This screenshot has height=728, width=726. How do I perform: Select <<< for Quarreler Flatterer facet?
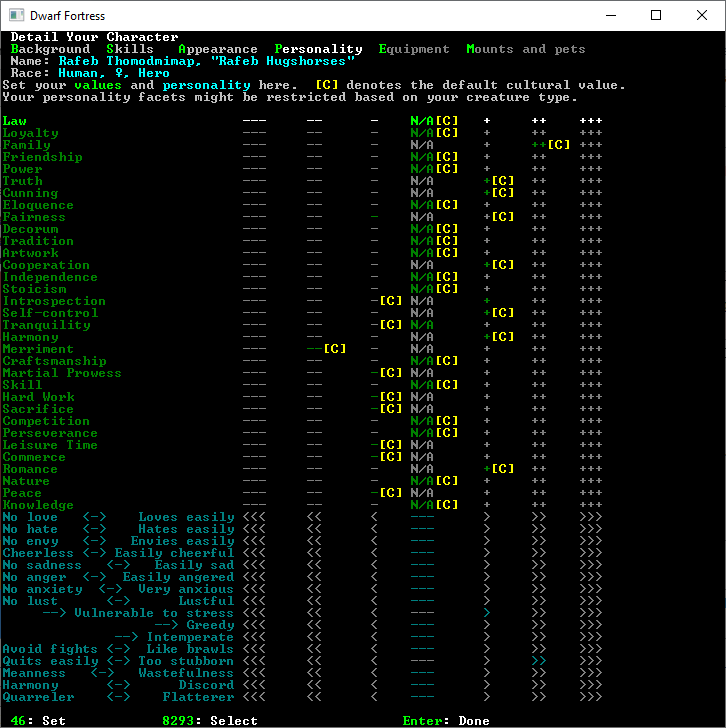(254, 697)
